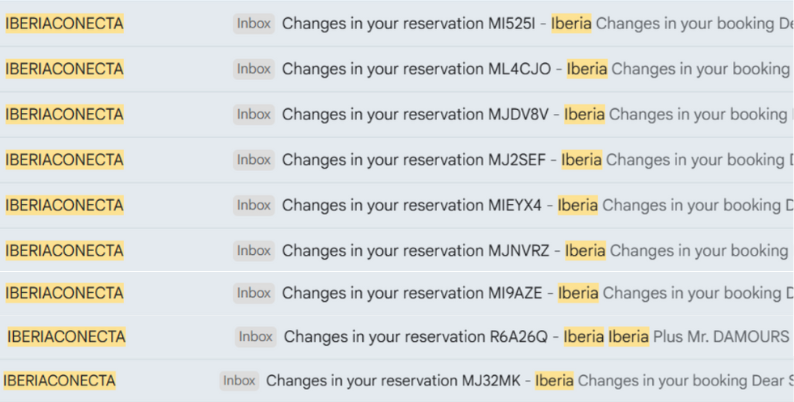Viewport: 794px width, 402px height.
Task: Click Inbox label beside reservation MI9AZE
Action: [254, 293]
